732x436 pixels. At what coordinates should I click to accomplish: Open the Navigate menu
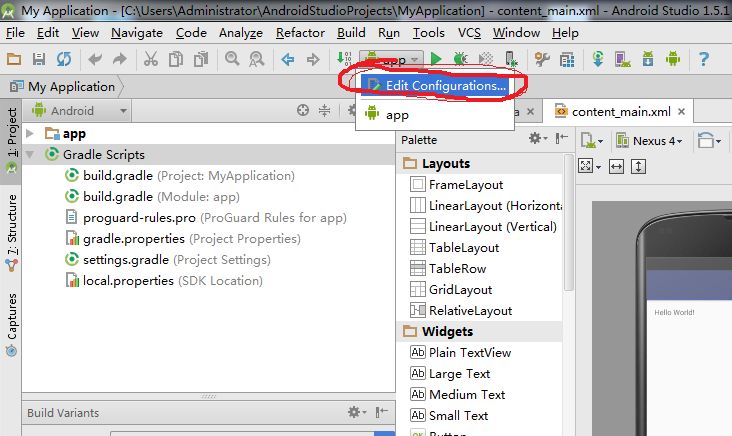[137, 33]
